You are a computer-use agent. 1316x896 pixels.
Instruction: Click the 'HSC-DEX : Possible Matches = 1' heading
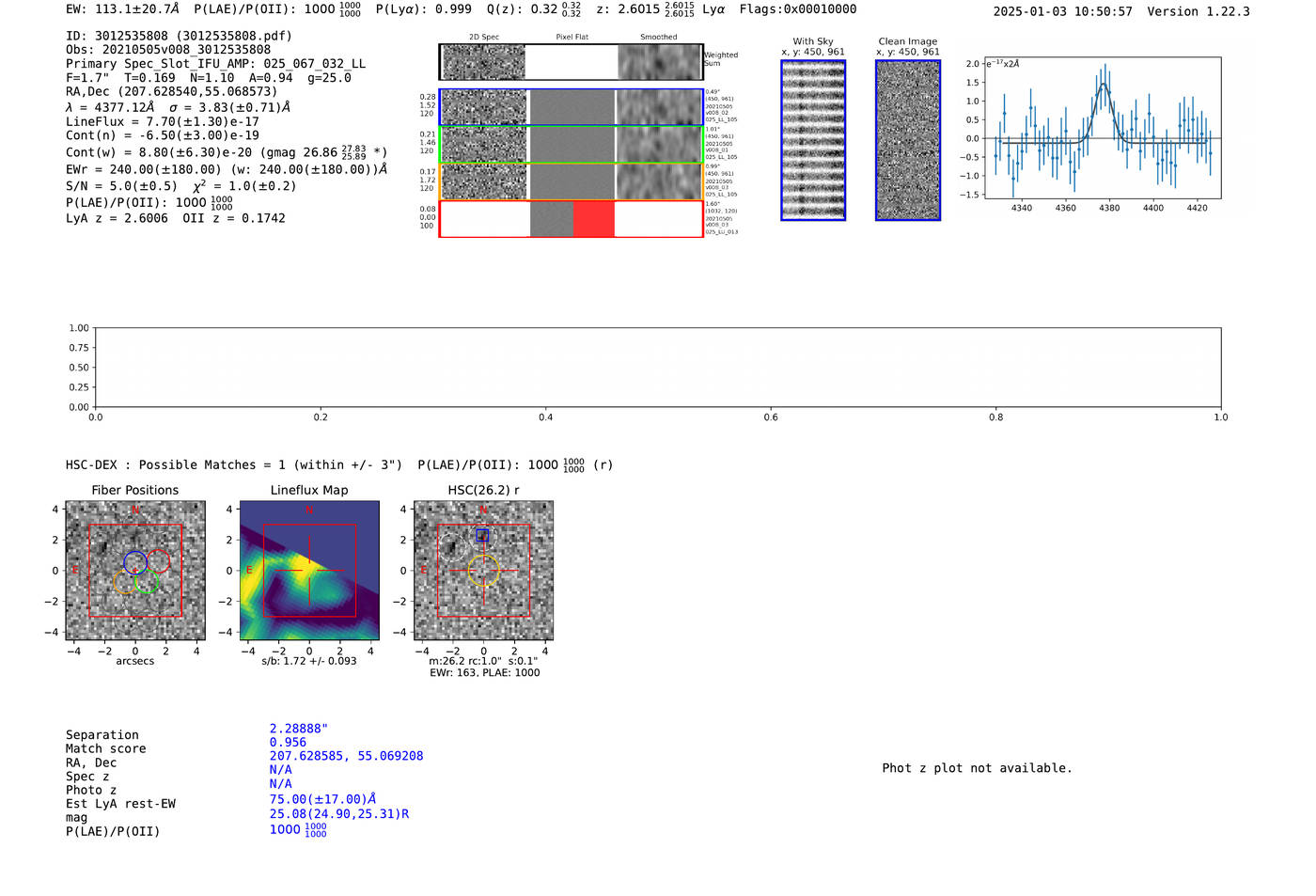tap(339, 465)
